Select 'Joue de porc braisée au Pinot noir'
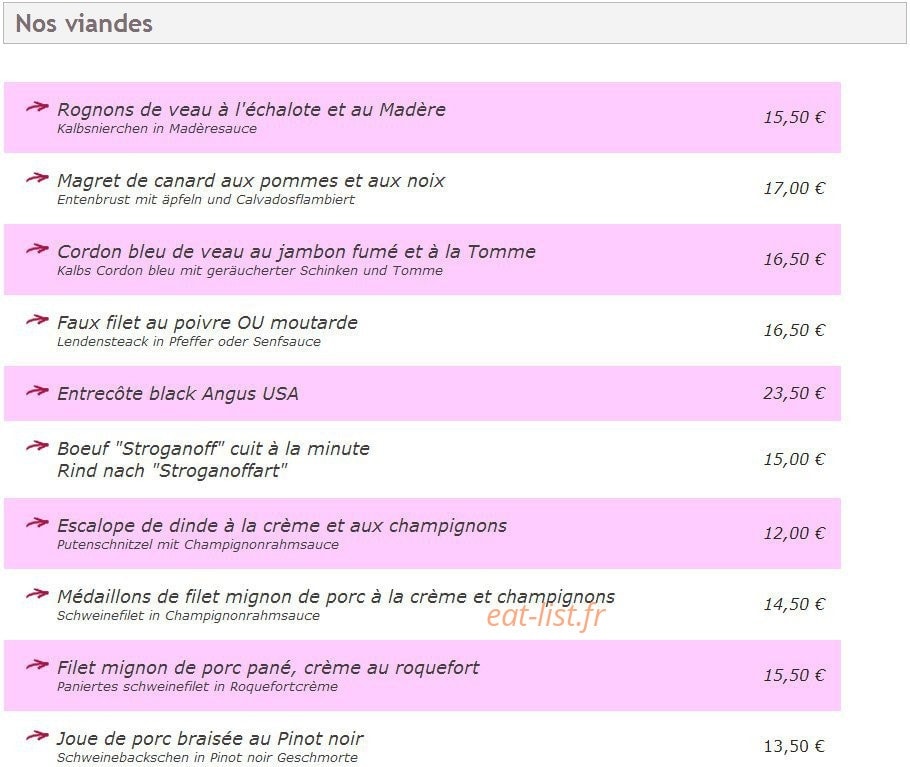 [210, 739]
